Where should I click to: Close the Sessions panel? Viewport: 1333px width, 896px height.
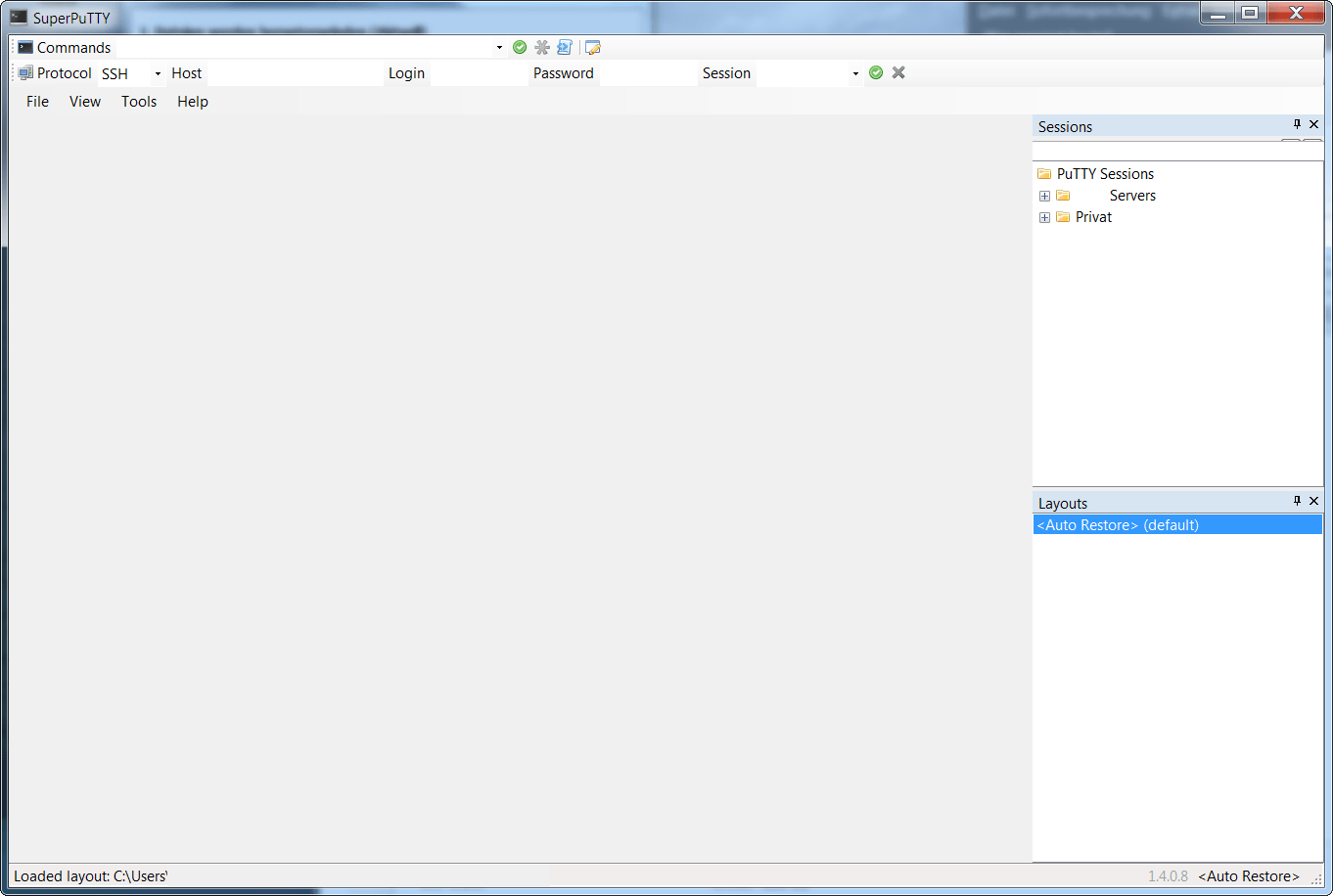tap(1314, 124)
